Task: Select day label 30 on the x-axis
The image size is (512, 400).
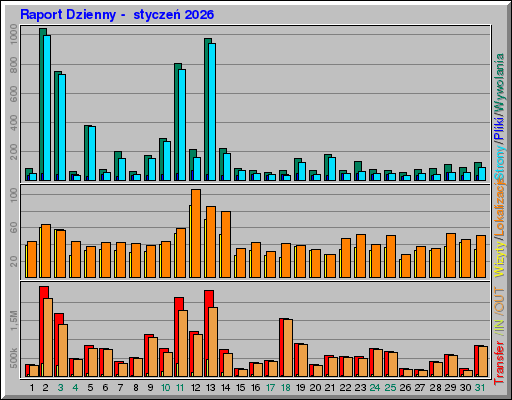Action: (465, 388)
